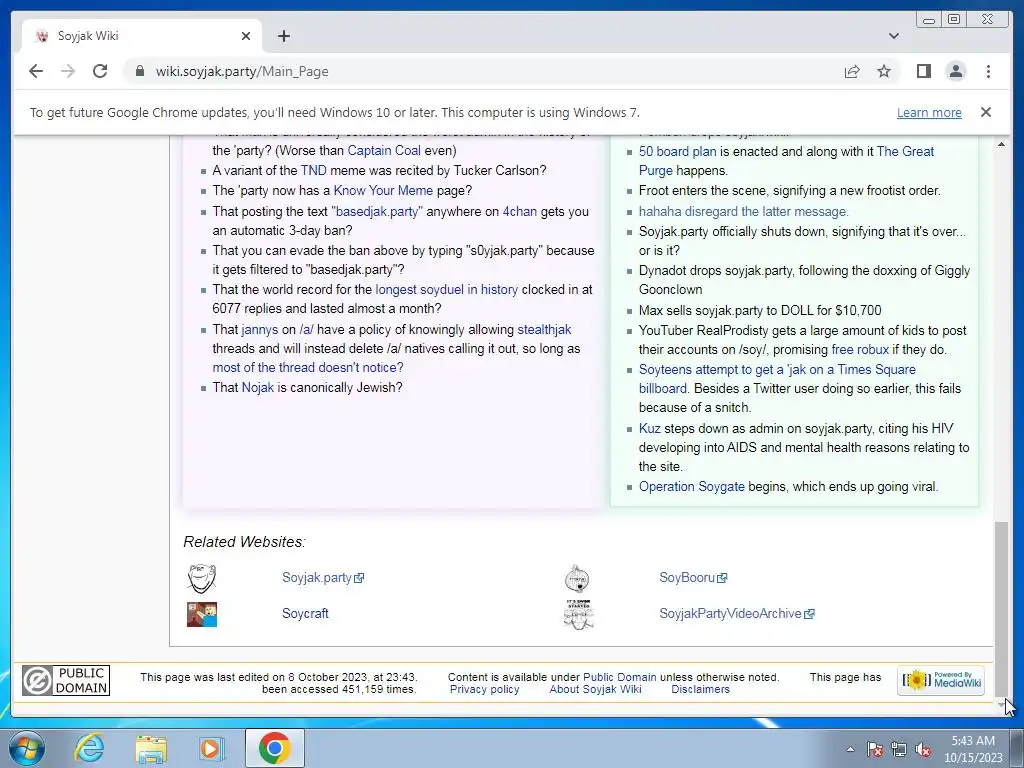Screen dimensions: 1024x768
Task: Click the Powered by MediaWiki badge
Action: [x=940, y=680]
